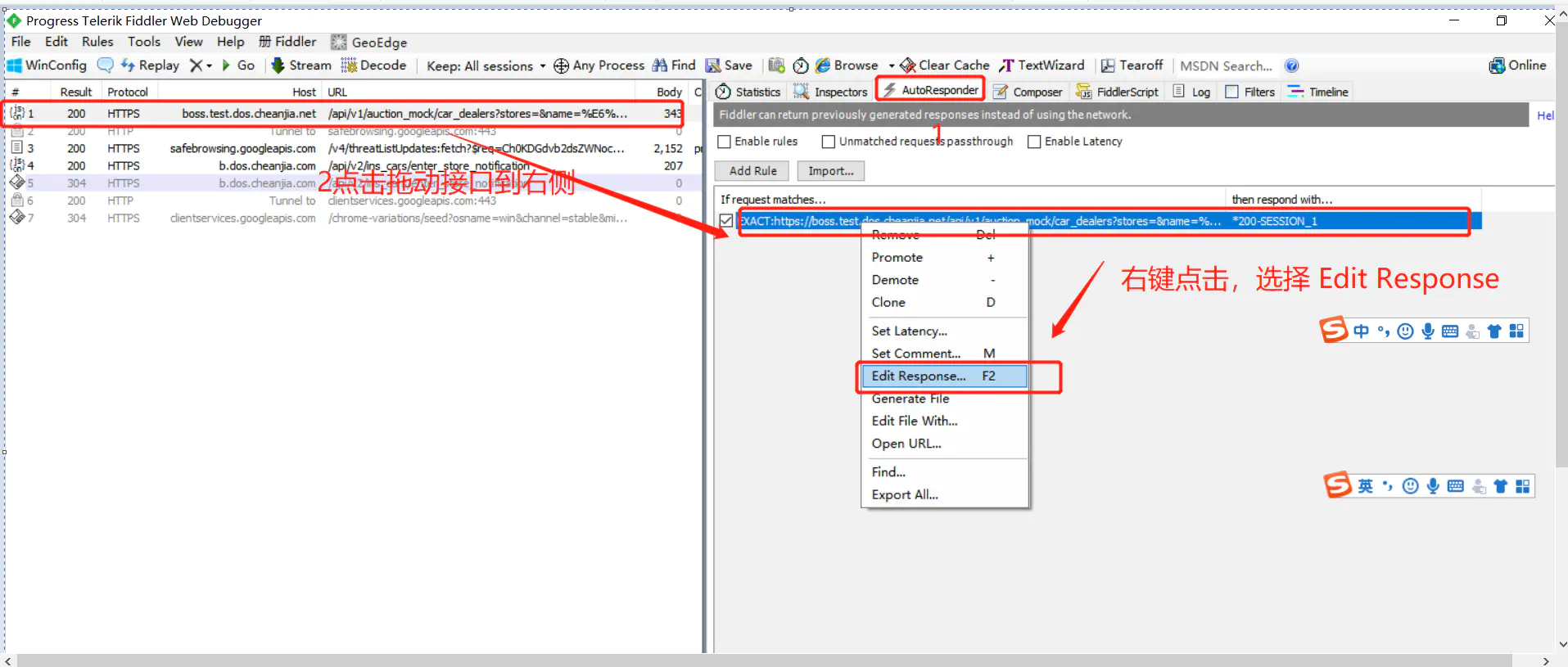The width and height of the screenshot is (1568, 667).
Task: Select Clone in context menu
Action: (x=945, y=302)
